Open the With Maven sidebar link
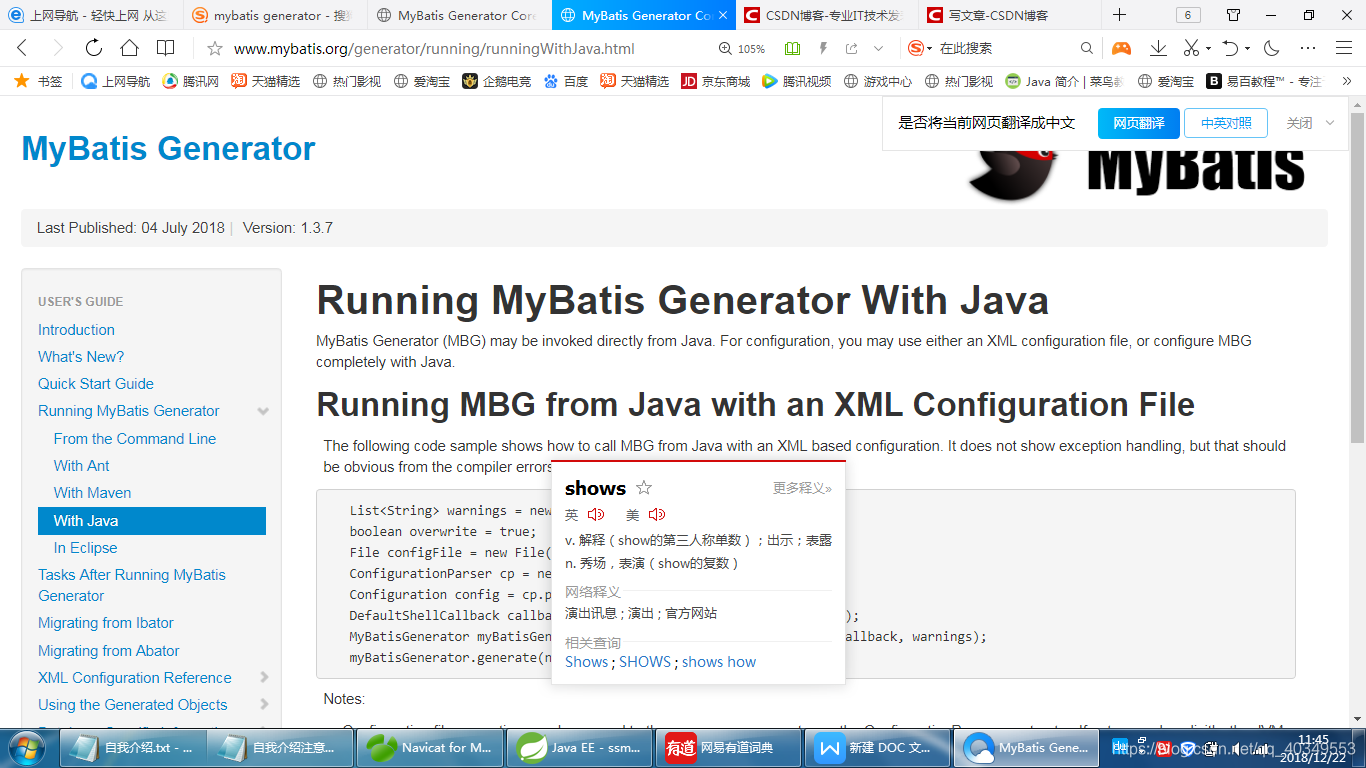The width and height of the screenshot is (1366, 768). pyautogui.click(x=92, y=493)
